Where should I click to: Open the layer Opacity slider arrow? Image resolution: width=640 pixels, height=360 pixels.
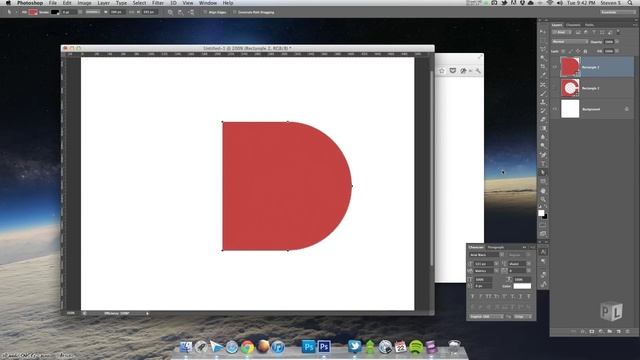[617, 42]
